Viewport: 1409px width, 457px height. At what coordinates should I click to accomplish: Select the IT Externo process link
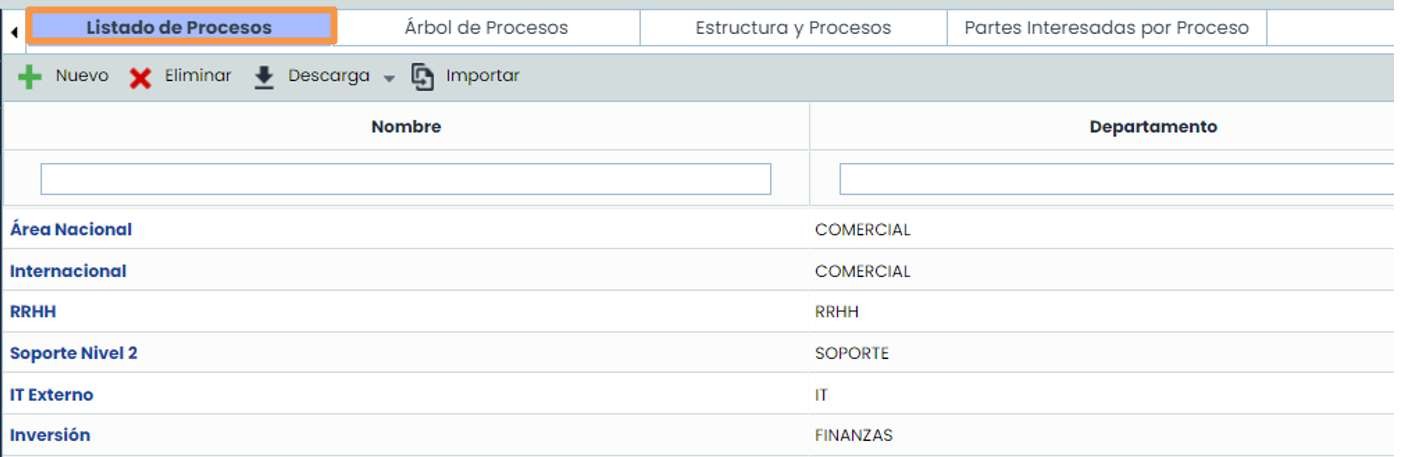pos(52,395)
